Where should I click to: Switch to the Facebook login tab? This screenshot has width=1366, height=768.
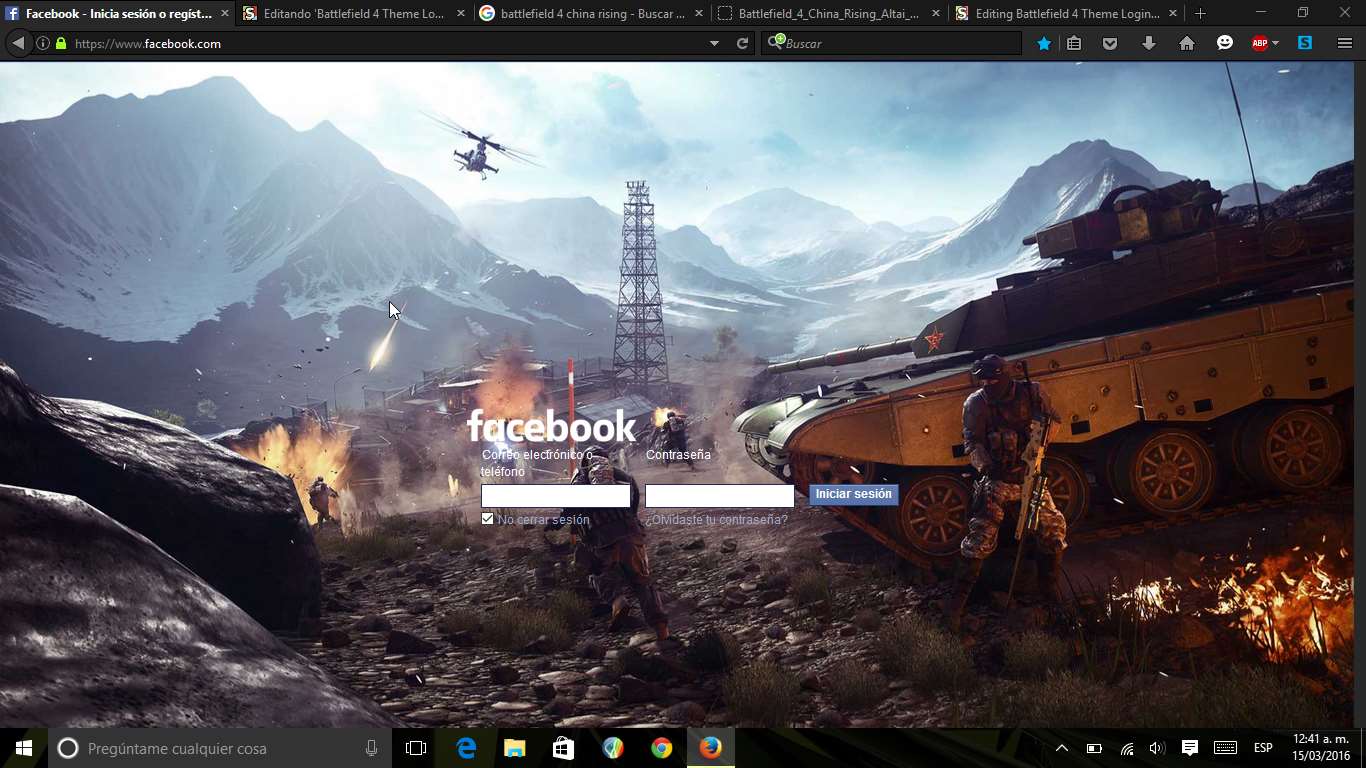tap(118, 14)
